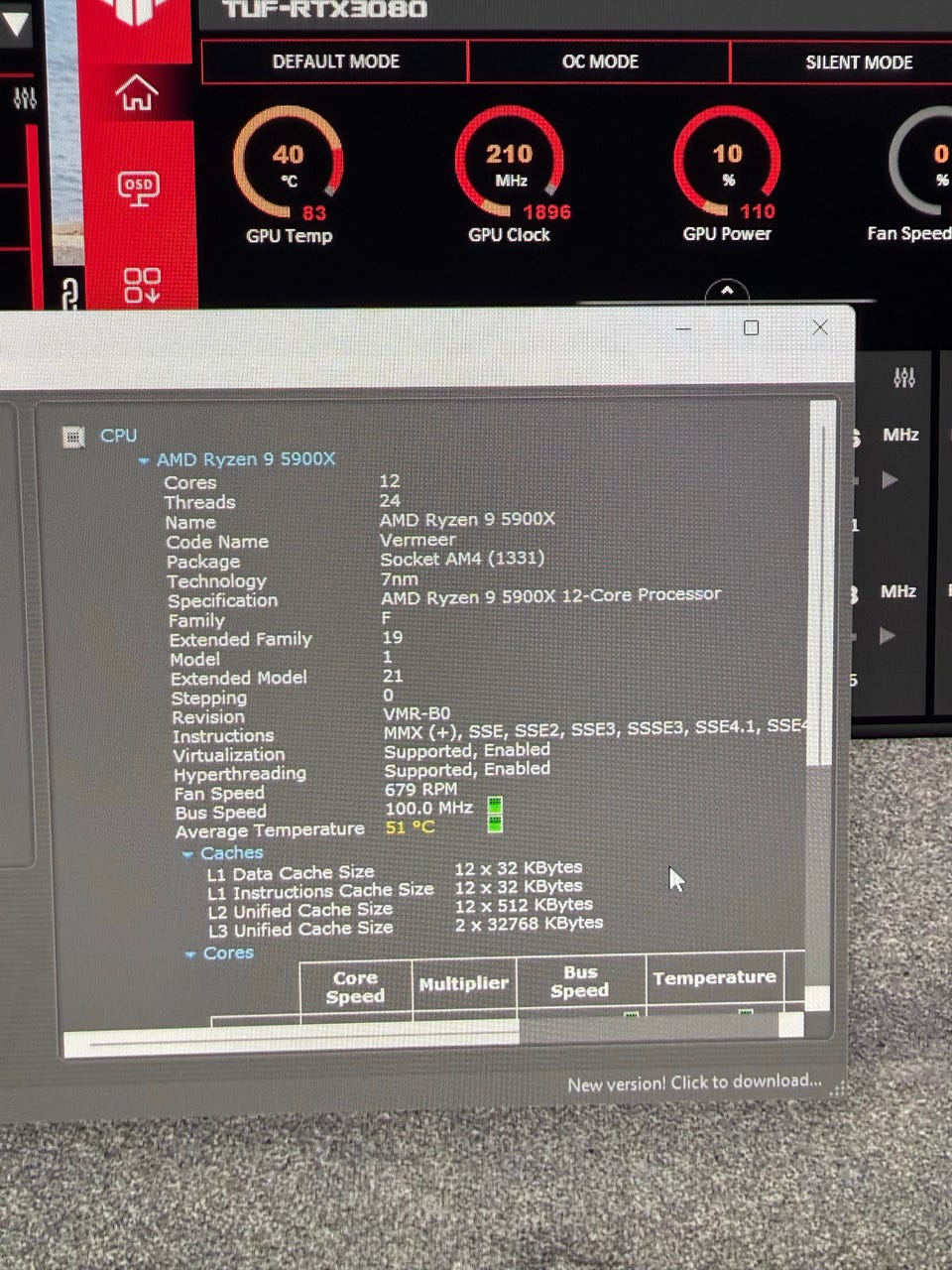The image size is (952, 1270).
Task: Click graph icon beside Average Temperature
Action: 495,824
